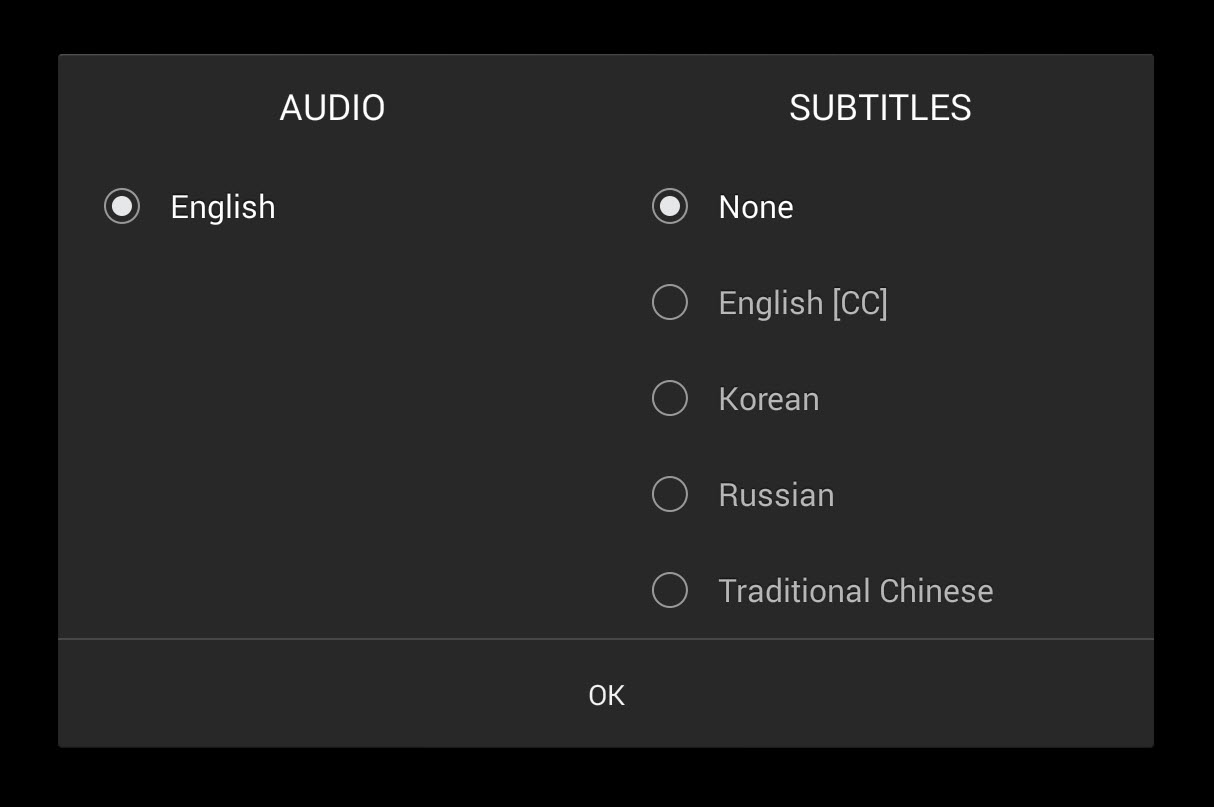
Task: Click the None subtitle option text
Action: [x=756, y=207]
